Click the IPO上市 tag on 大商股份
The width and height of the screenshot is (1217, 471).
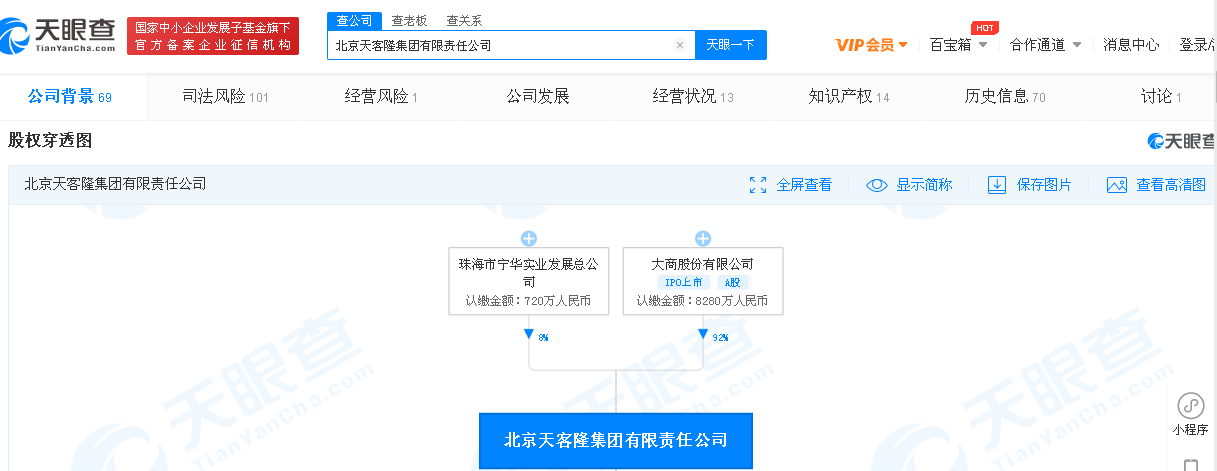point(684,283)
